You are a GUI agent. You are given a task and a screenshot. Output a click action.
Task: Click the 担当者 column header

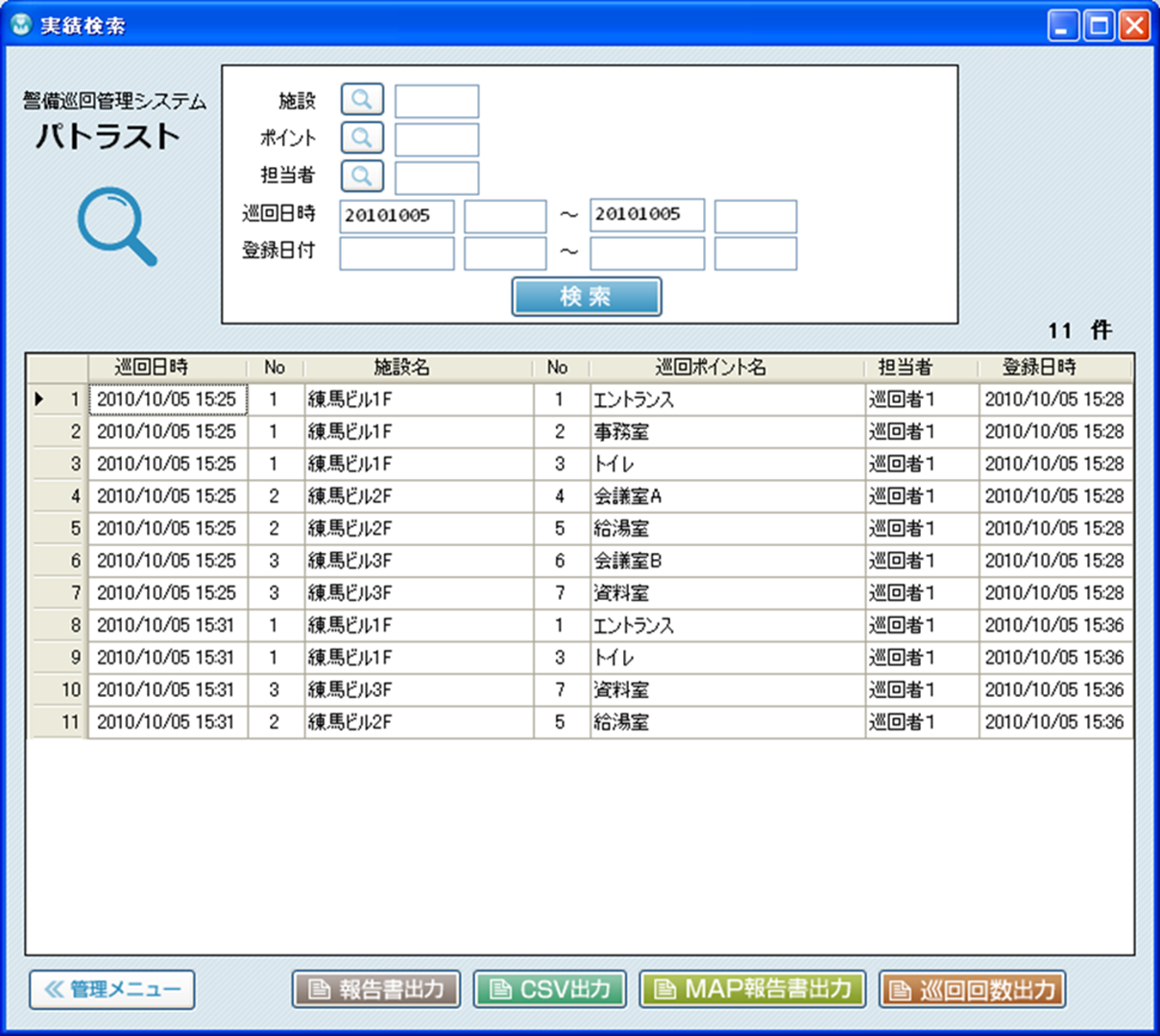point(905,367)
